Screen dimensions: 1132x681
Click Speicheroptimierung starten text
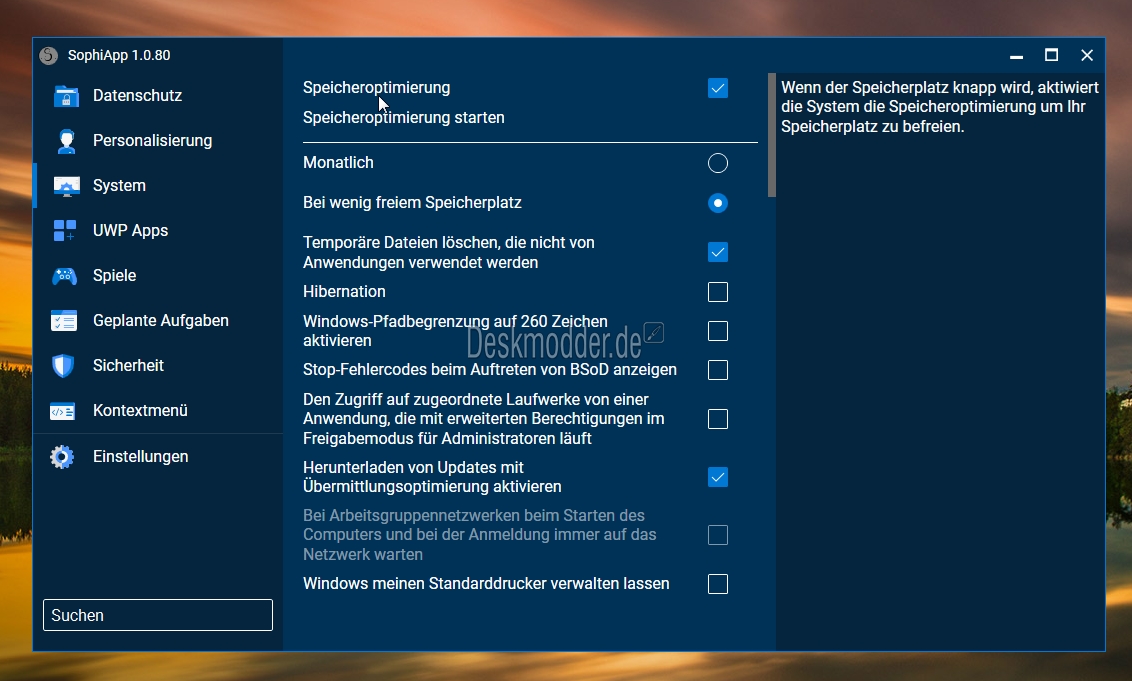click(x=404, y=118)
